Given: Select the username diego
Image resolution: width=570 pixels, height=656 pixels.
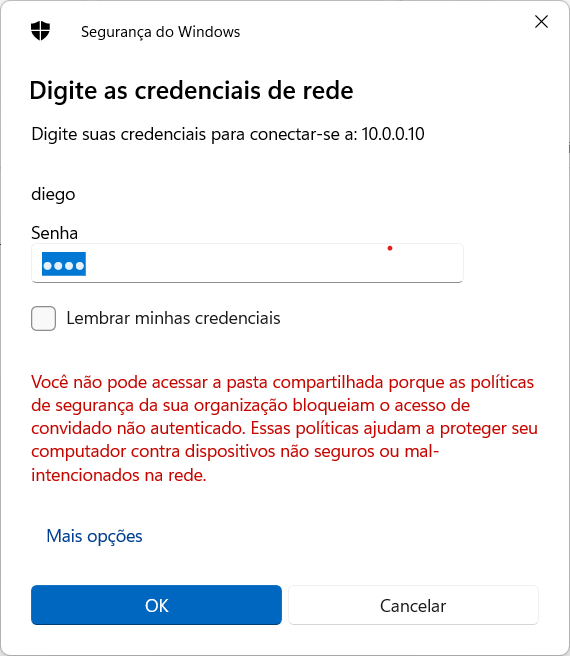Looking at the screenshot, I should 53,195.
